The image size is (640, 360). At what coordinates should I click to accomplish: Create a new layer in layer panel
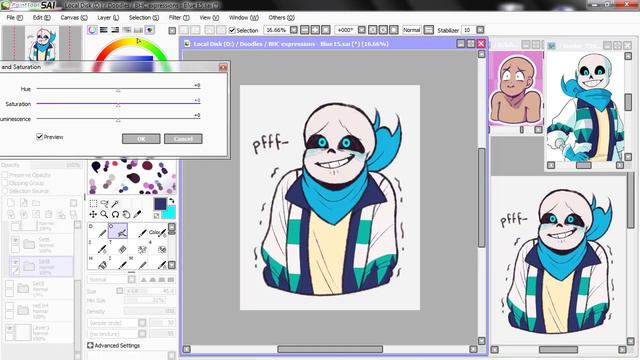click(11, 203)
